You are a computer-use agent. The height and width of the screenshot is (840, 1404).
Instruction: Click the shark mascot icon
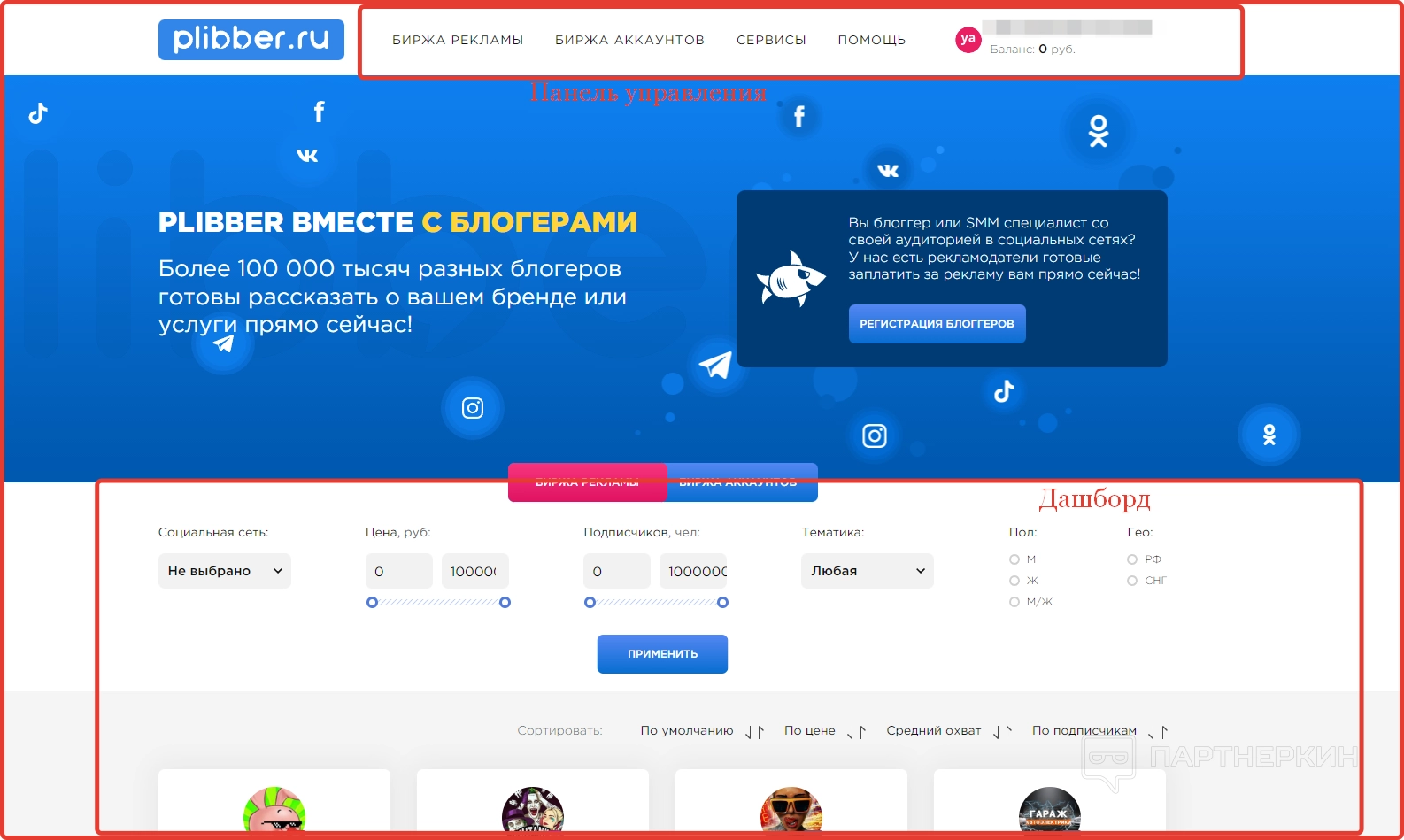point(791,279)
